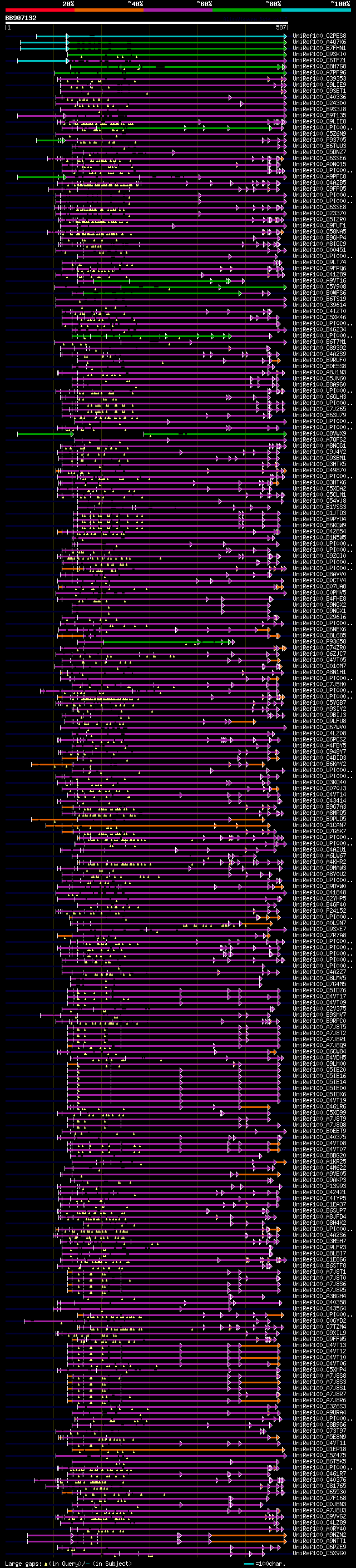This screenshot has width=356, height=1568.
Task: Select the UniRef100_A0L9N7 hit
Action: 319,923
